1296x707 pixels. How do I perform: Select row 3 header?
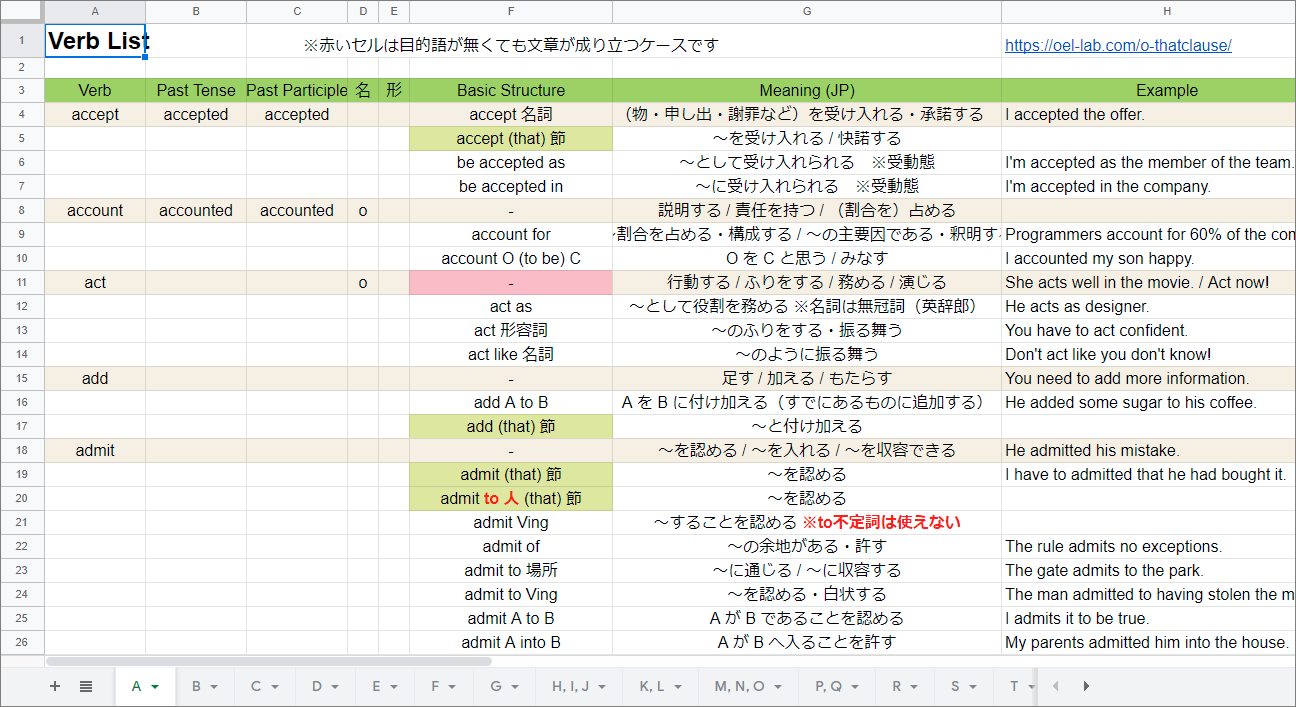click(x=22, y=90)
